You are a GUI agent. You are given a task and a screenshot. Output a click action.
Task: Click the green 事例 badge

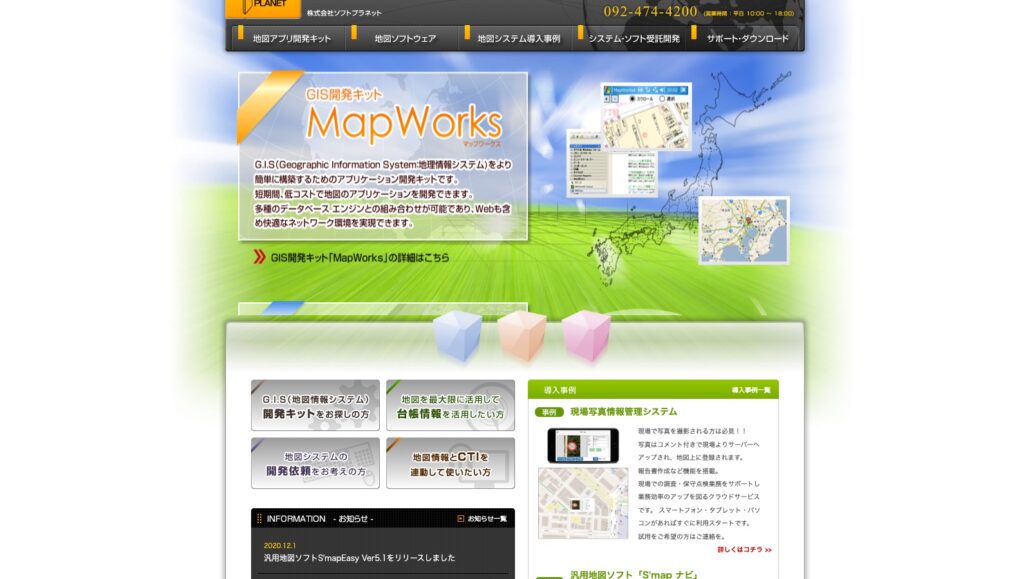pos(549,412)
